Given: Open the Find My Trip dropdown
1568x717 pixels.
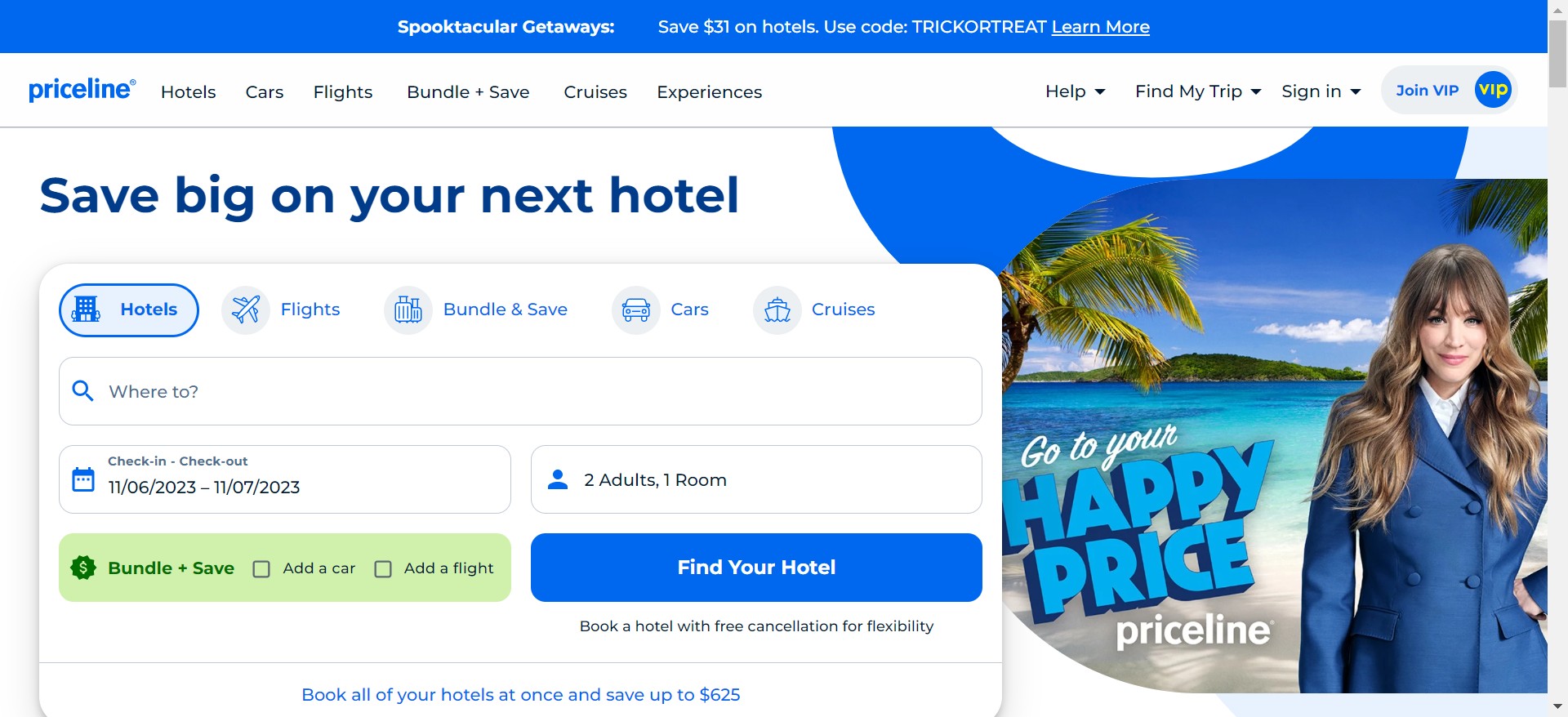Looking at the screenshot, I should pyautogui.click(x=1198, y=91).
